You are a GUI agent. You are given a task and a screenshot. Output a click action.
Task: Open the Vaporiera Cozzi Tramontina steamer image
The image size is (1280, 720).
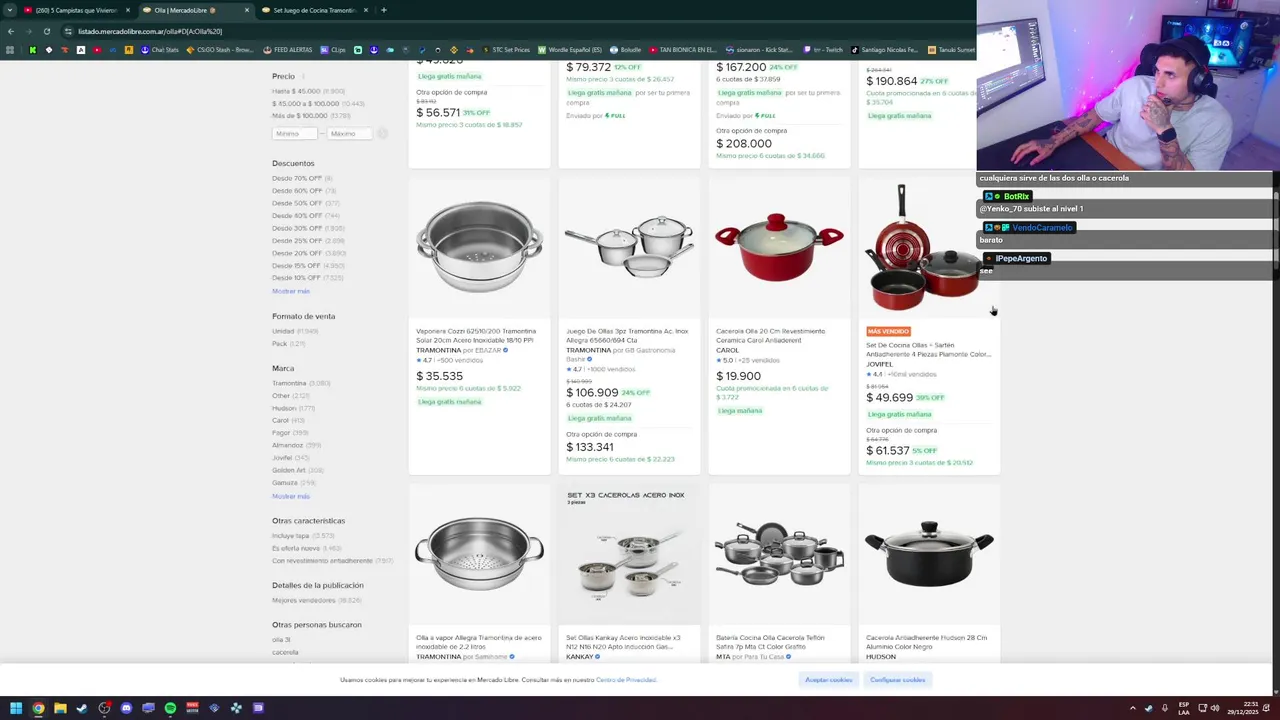(x=479, y=248)
